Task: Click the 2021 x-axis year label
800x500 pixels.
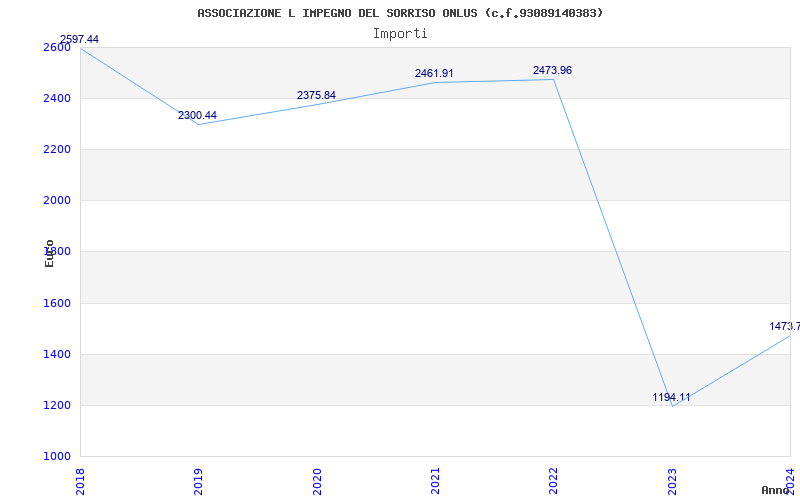Action: (435, 481)
